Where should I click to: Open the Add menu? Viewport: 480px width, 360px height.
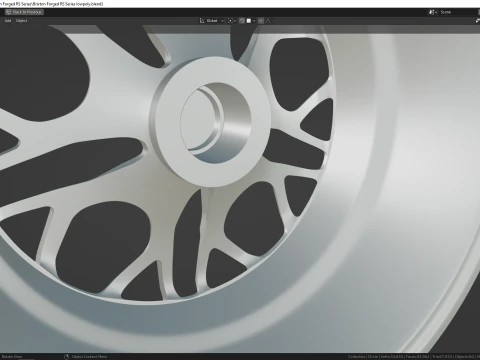click(x=8, y=21)
